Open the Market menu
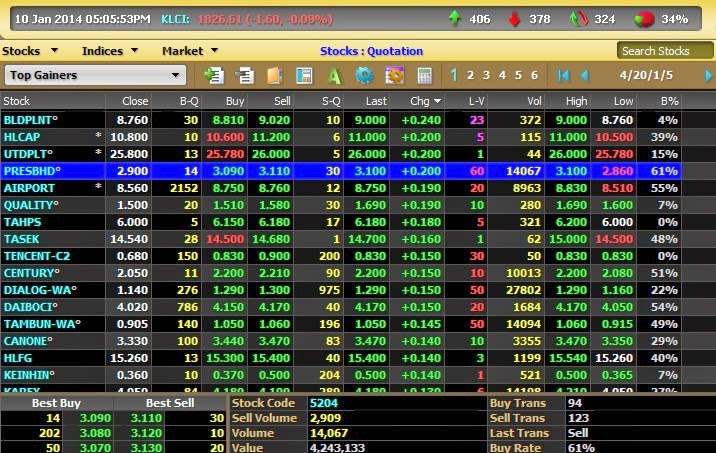The height and width of the screenshot is (453, 716). 190,51
